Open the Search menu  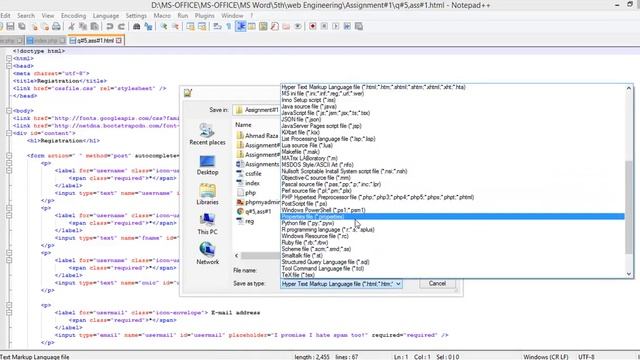pyautogui.click(x=26, y=16)
